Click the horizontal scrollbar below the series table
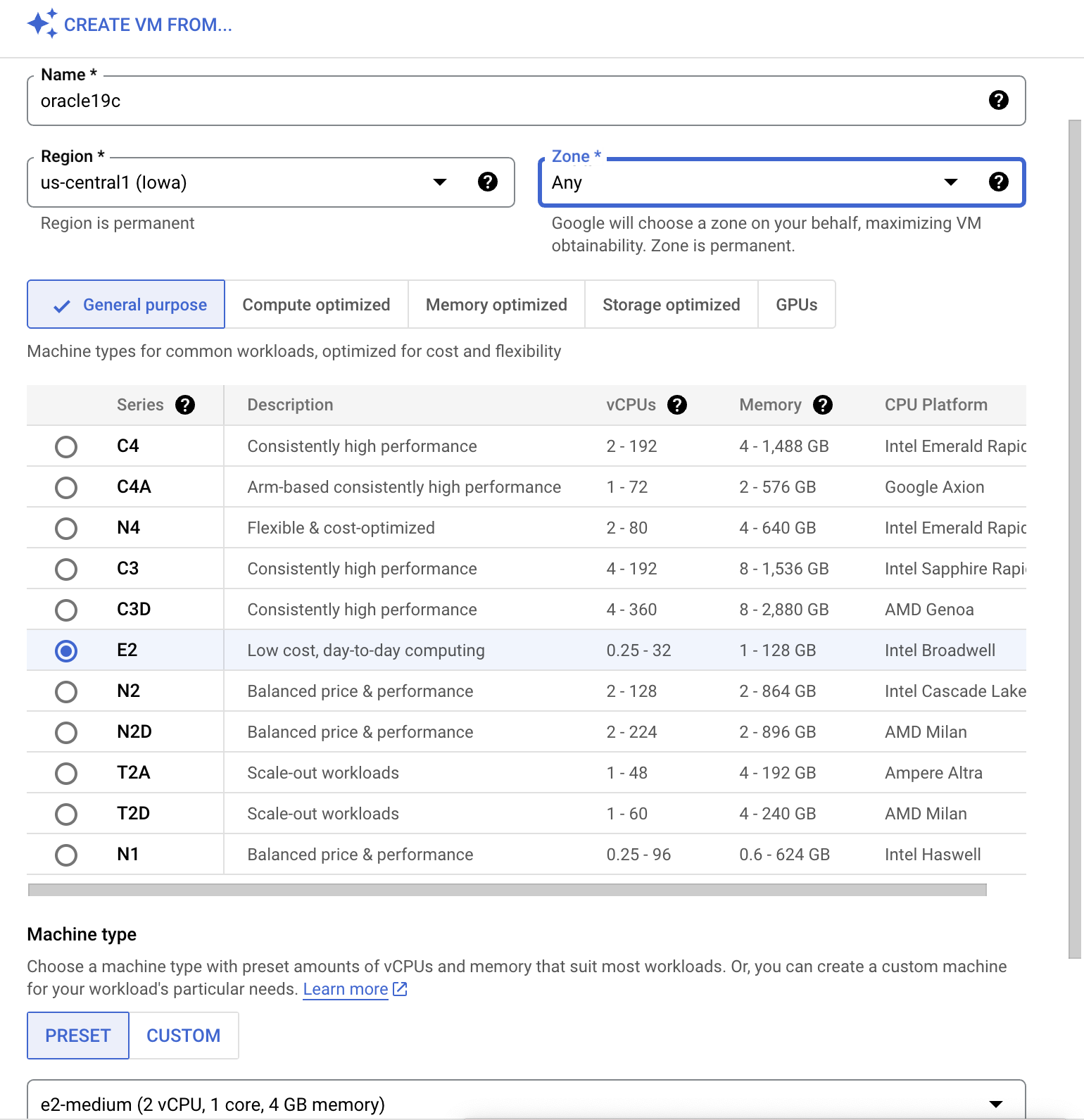The width and height of the screenshot is (1084, 1120). pos(507,891)
